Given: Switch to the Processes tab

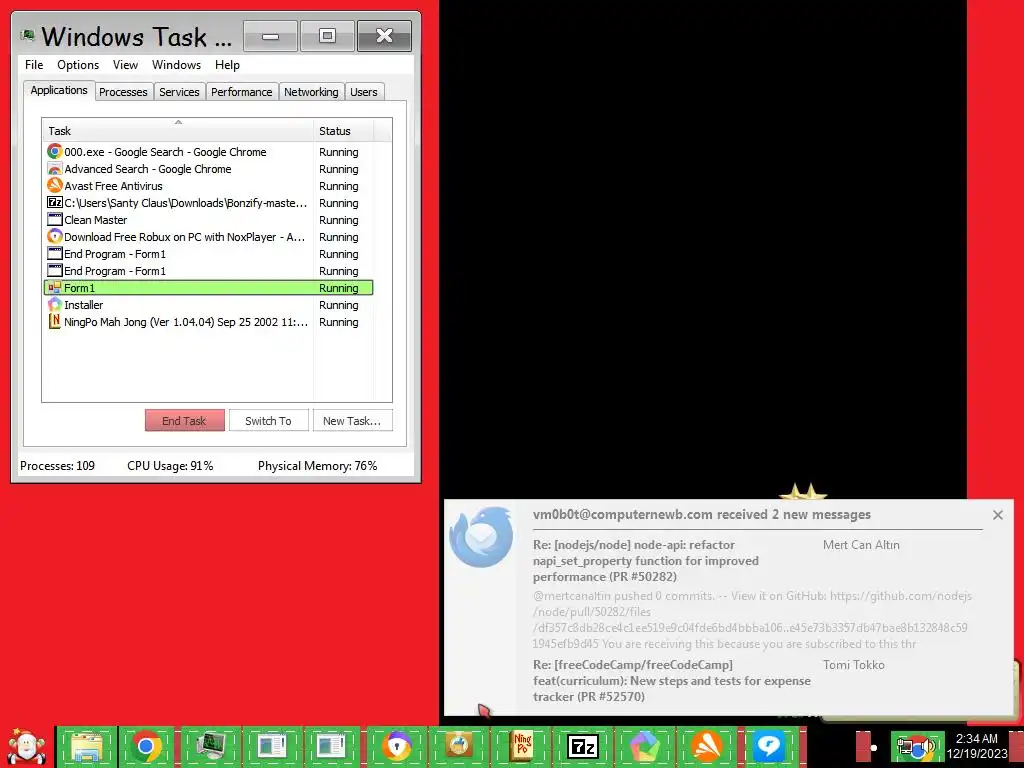Looking at the screenshot, I should 123,92.
